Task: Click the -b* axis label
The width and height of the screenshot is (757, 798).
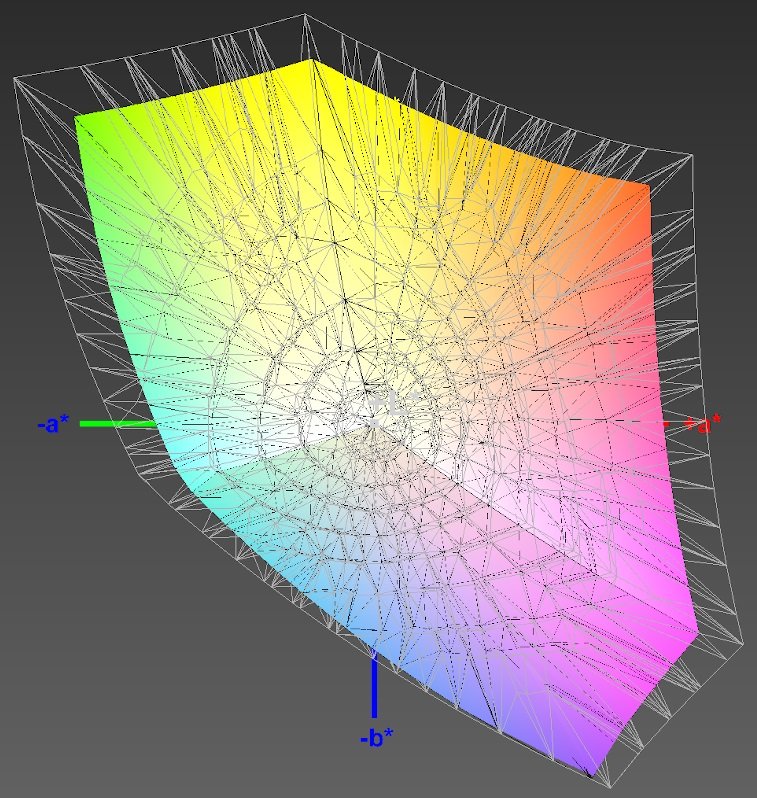Action: [377, 737]
